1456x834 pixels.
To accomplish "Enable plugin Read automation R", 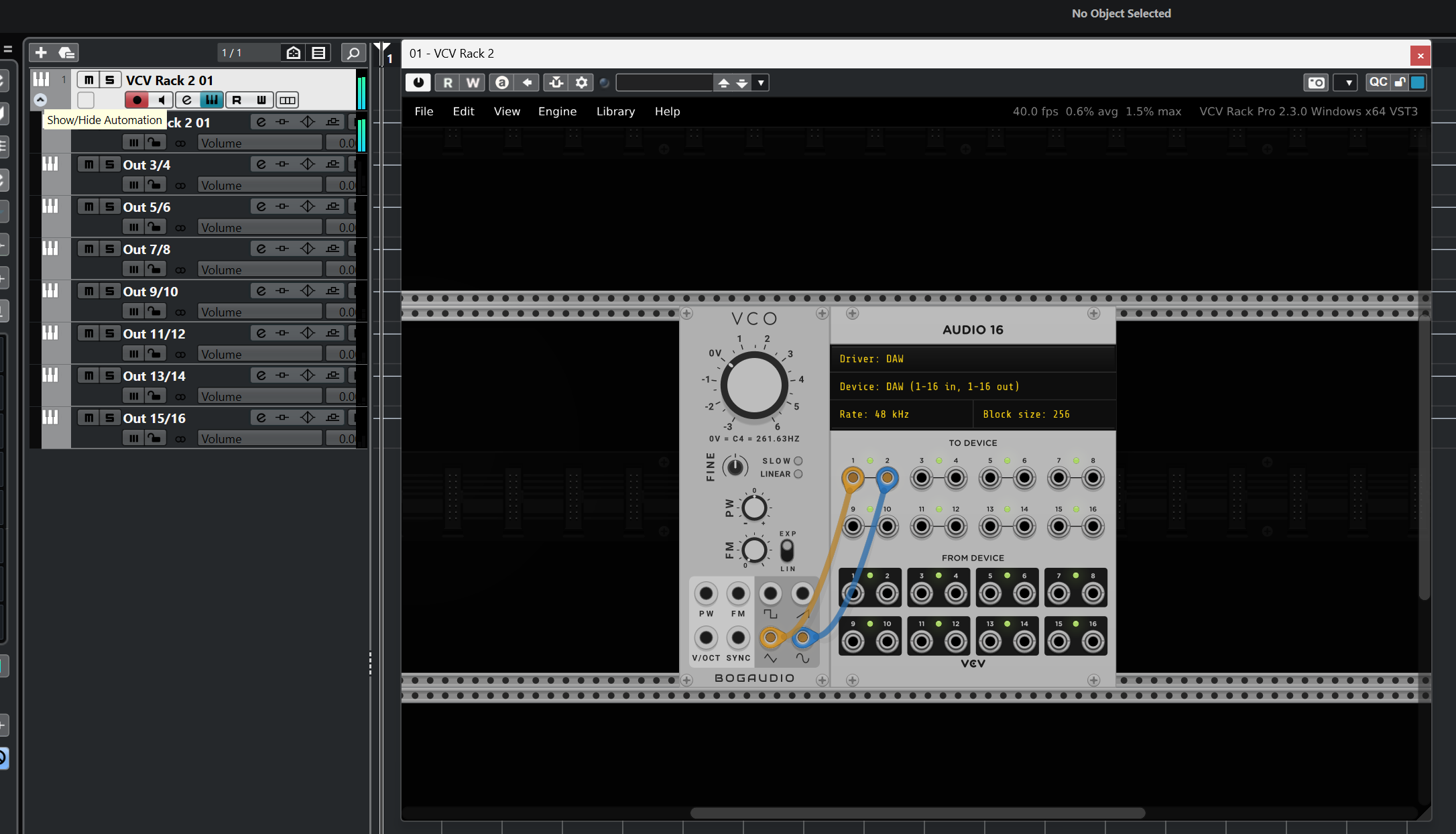I will point(448,82).
